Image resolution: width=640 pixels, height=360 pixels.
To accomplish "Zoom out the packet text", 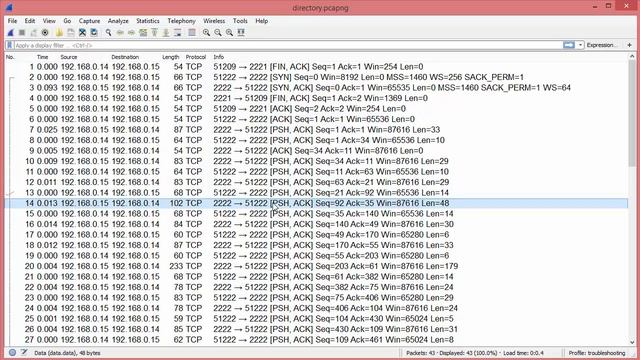I will [x=218, y=33].
